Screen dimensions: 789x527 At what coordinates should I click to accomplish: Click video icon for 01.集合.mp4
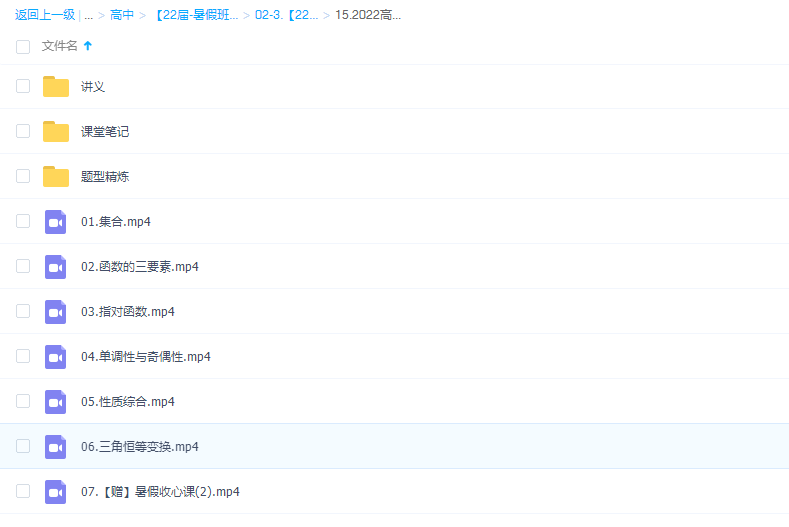(56, 222)
